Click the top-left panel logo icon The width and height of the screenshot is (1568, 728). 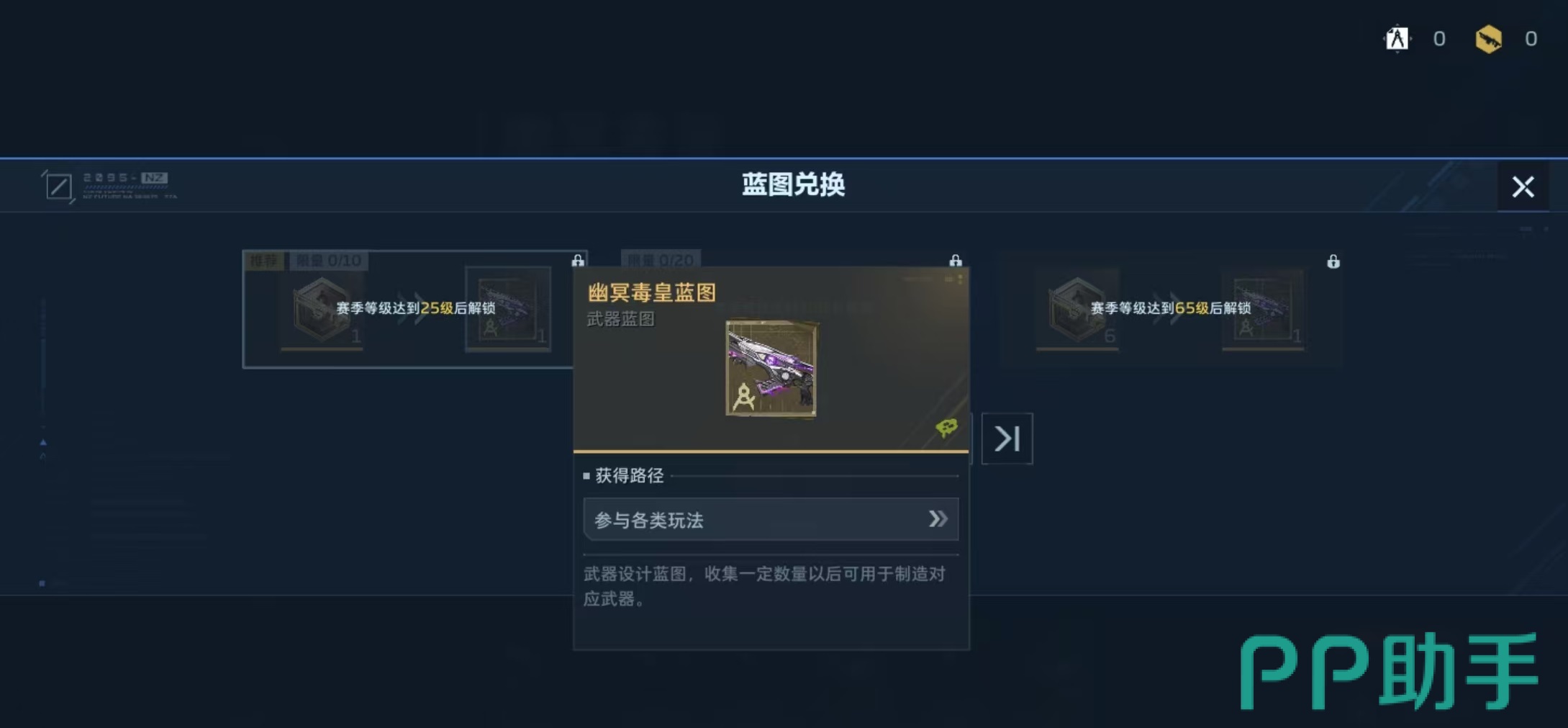click(x=58, y=187)
